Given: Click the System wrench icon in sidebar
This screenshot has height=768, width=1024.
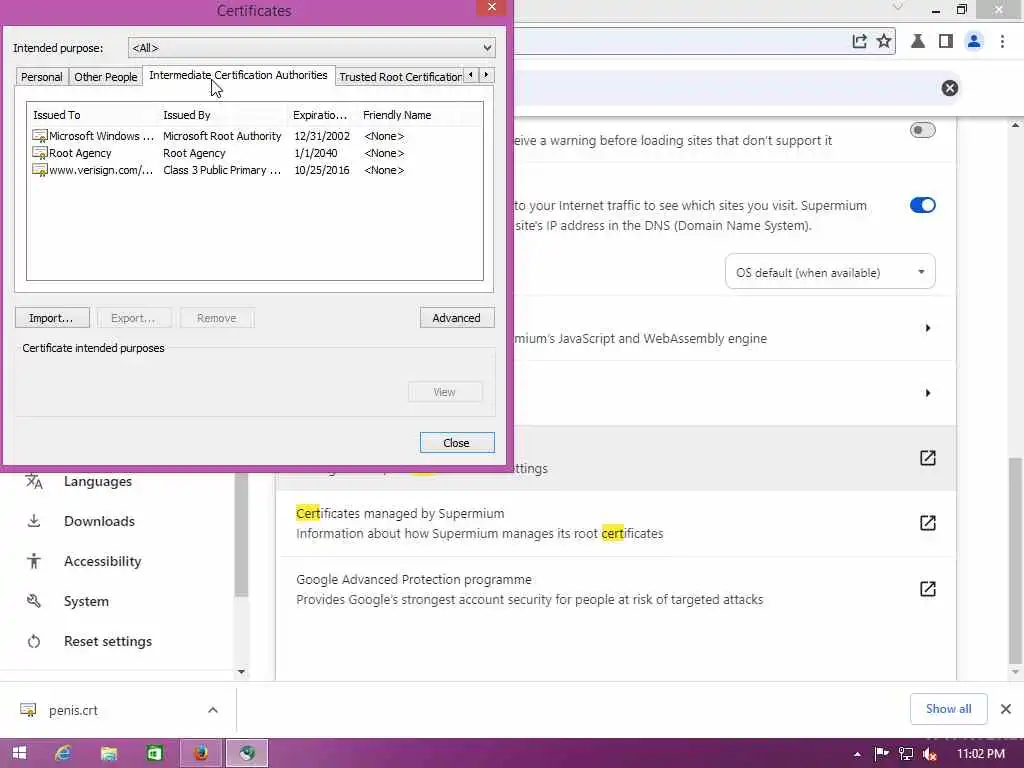Looking at the screenshot, I should coord(34,601).
